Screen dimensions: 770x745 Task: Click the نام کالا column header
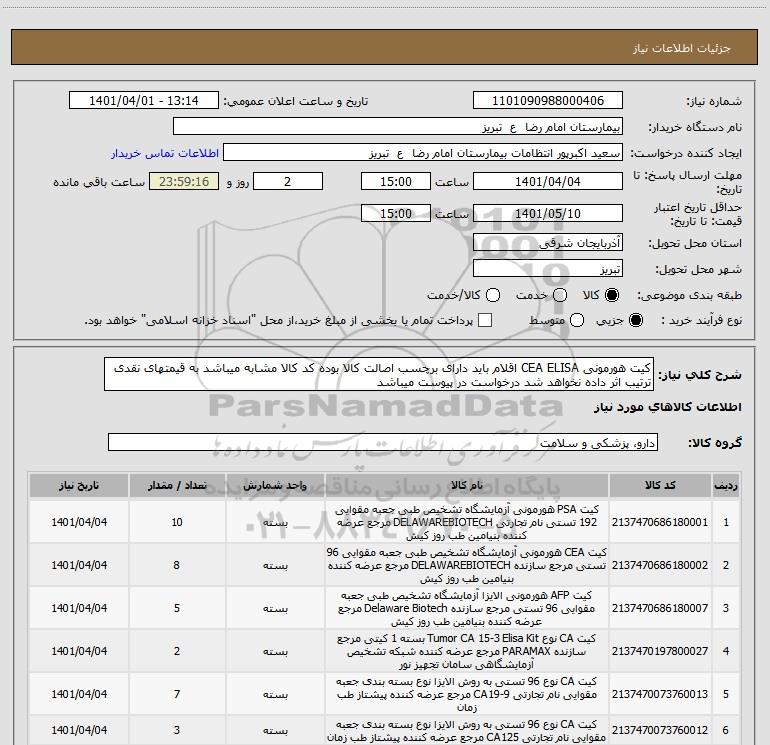(x=467, y=485)
